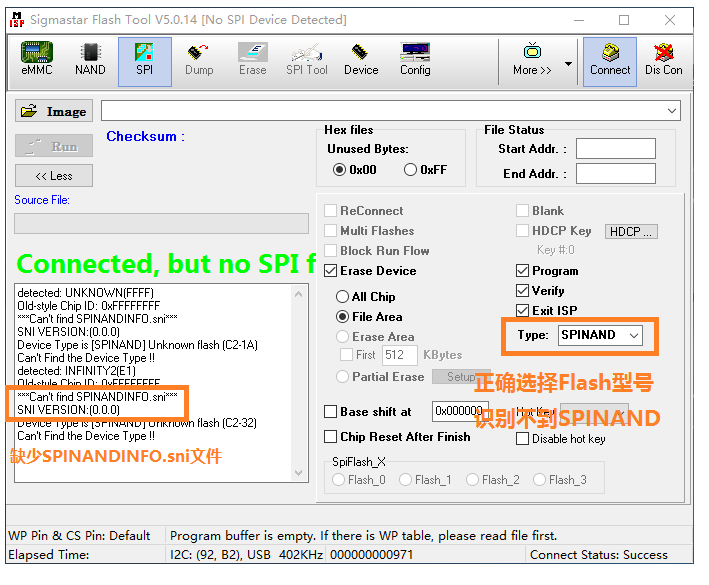
Task: Select the Flash_2 radio button
Action: [x=472, y=480]
